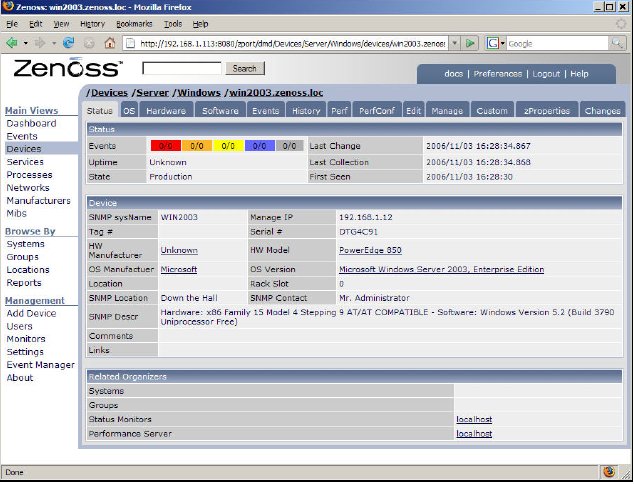Open the Status Monitors localhost link
Image resolution: width=634 pixels, height=484 pixels.
click(x=474, y=419)
